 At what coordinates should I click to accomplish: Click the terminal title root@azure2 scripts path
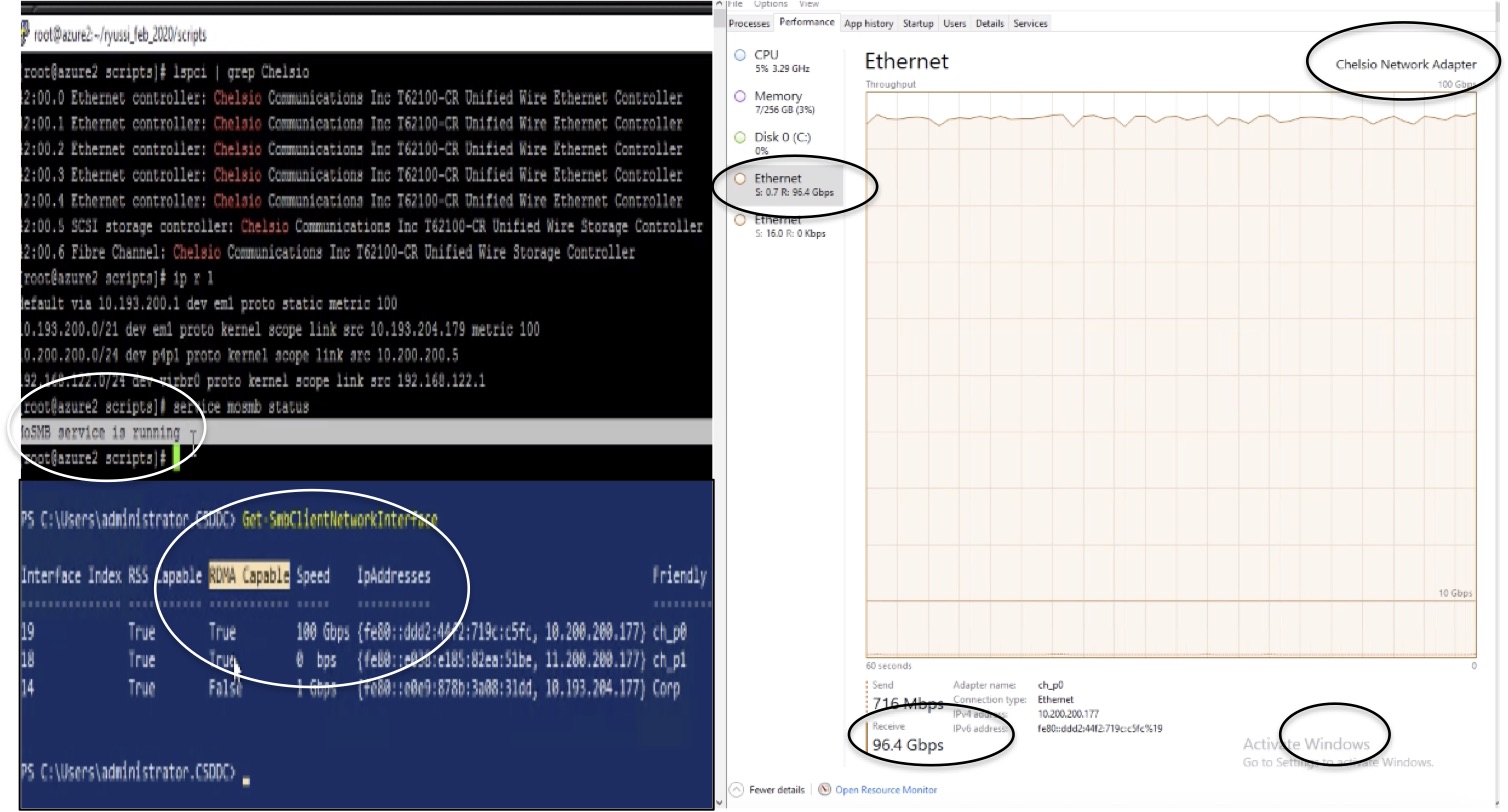[120, 35]
